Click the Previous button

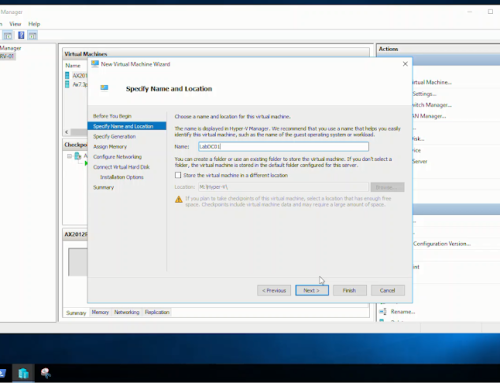click(x=274, y=290)
